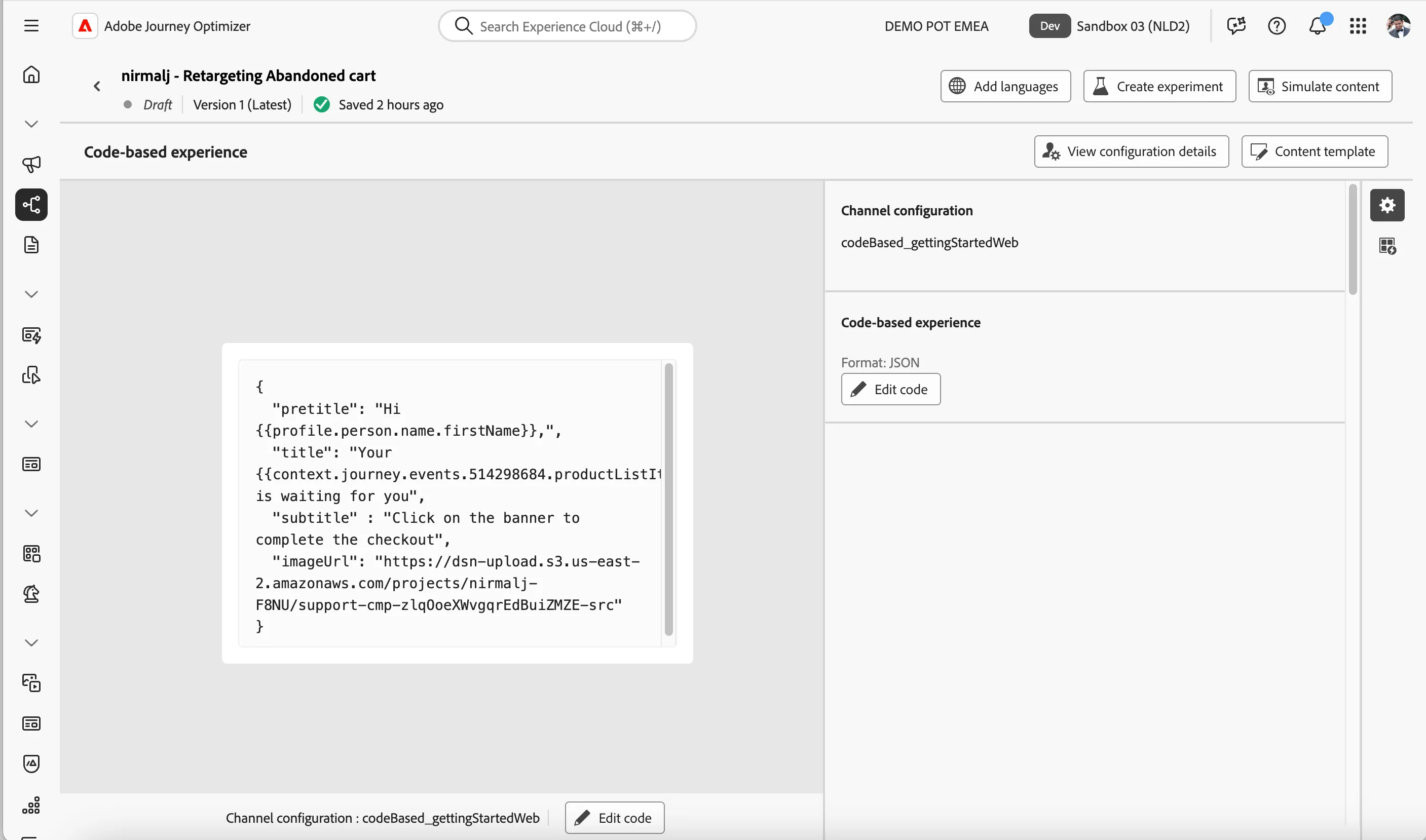
Task: Click the media play sidebar icon
Action: pos(31,683)
